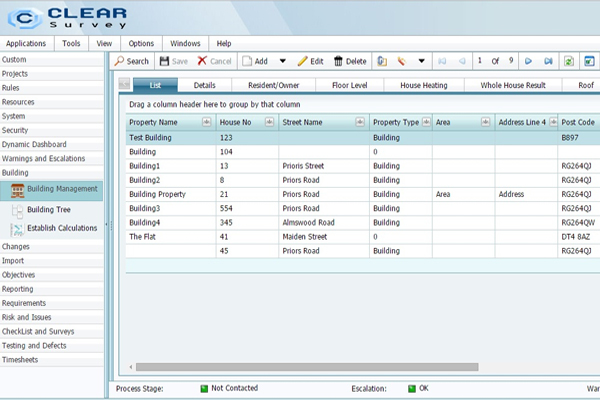600x400 pixels.
Task: Open the Add button dropdown arrow
Action: click(x=283, y=61)
